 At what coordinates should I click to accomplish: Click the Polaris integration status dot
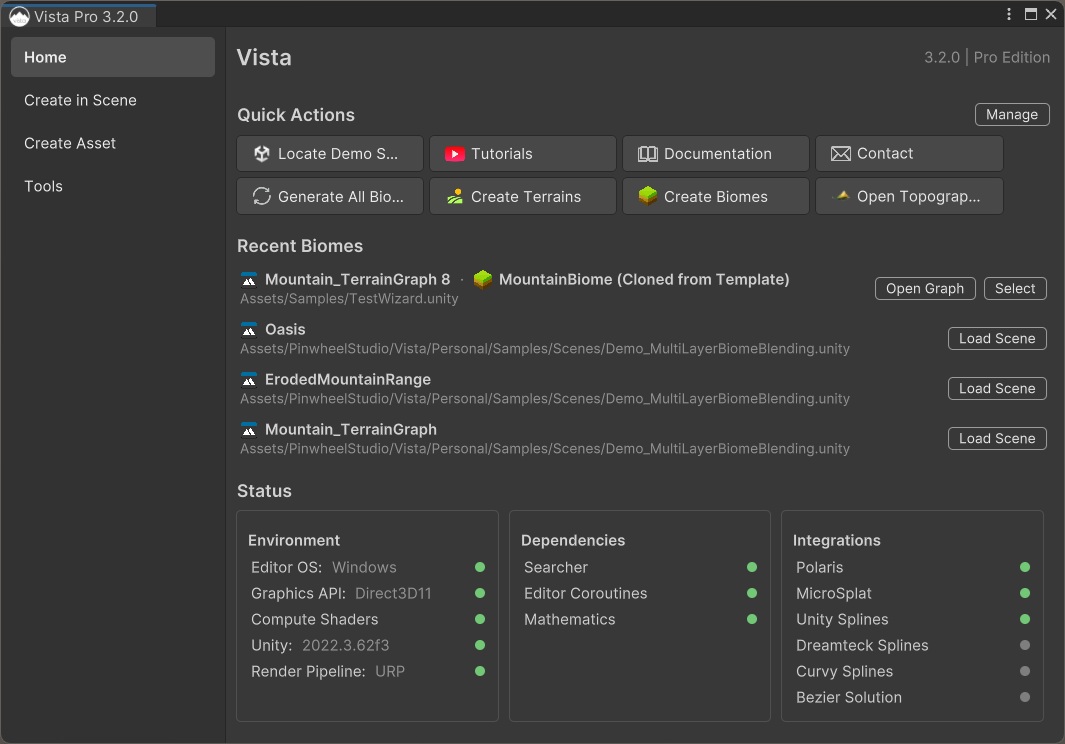pyautogui.click(x=1024, y=567)
